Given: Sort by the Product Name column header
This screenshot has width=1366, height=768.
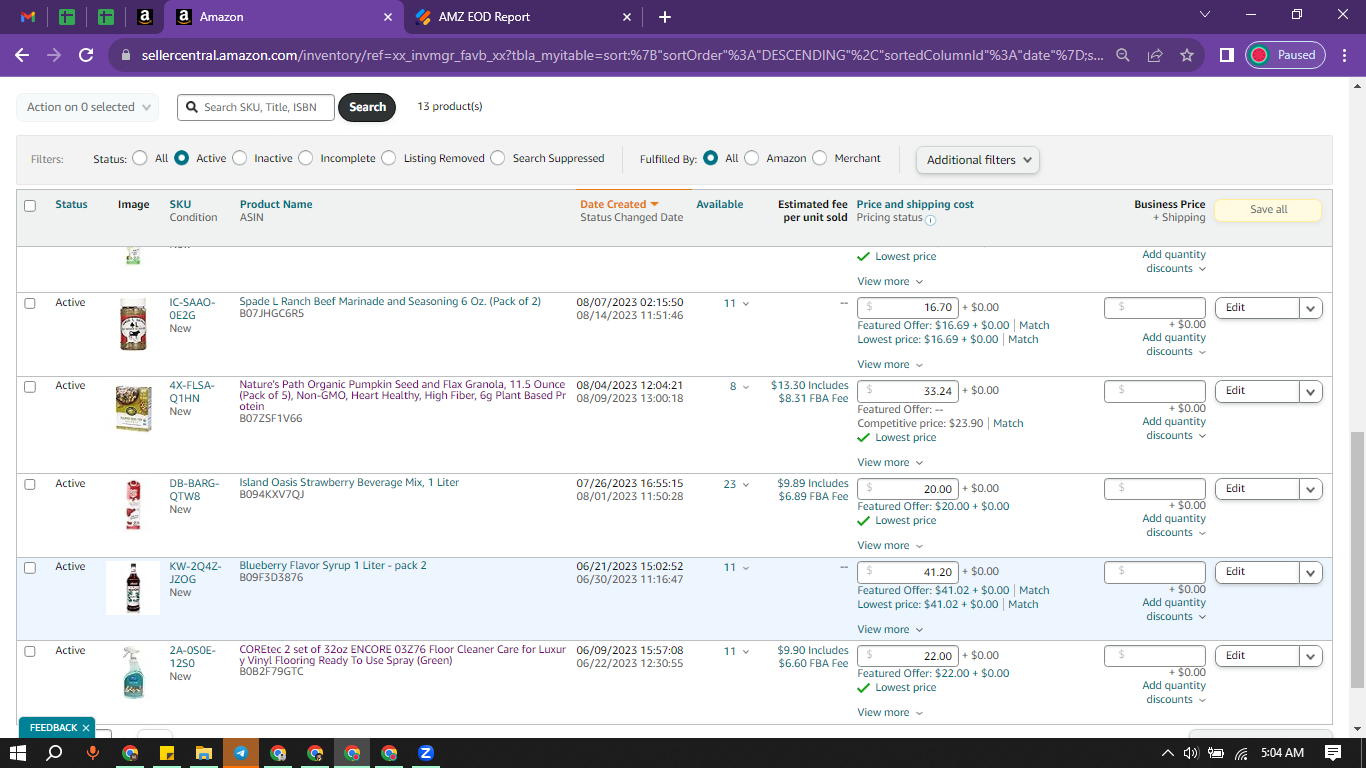Looking at the screenshot, I should point(276,204).
